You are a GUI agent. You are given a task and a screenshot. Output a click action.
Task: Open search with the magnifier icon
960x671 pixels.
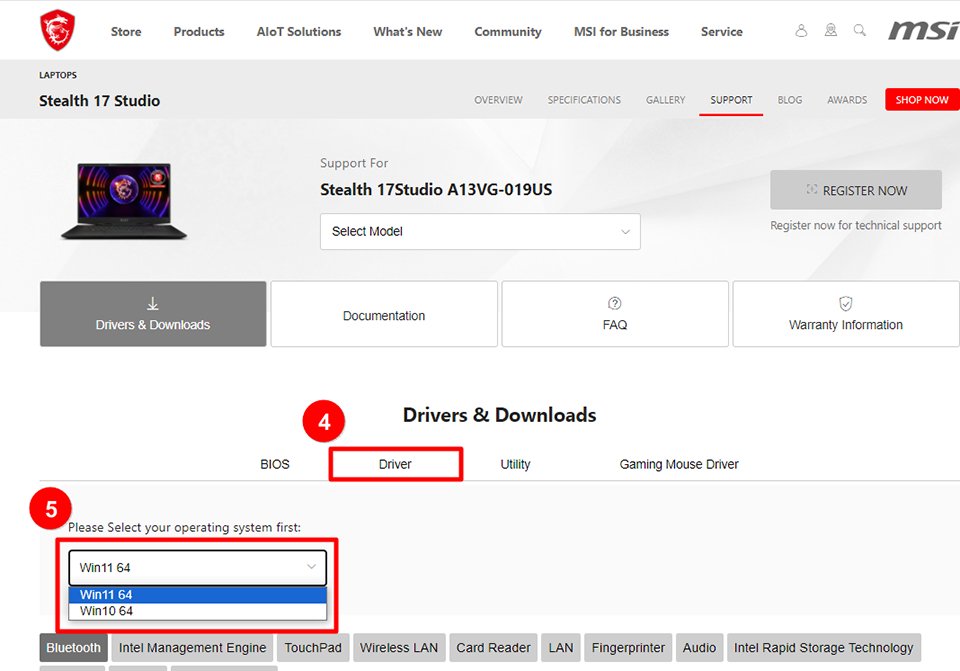[859, 31]
